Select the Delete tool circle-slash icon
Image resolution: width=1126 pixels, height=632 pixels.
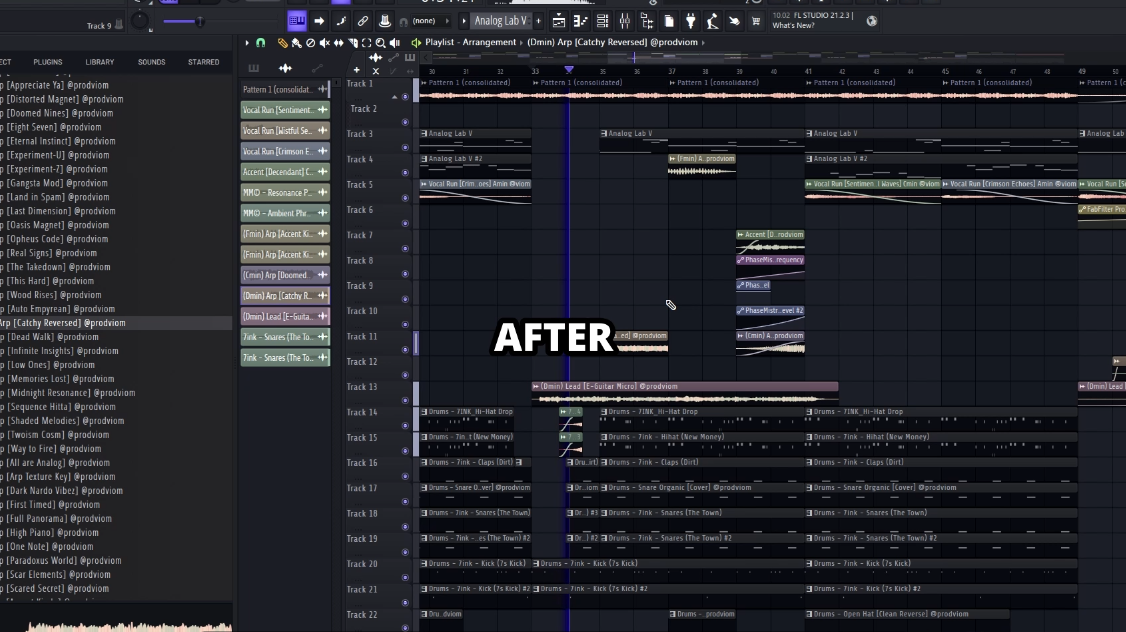click(x=311, y=43)
